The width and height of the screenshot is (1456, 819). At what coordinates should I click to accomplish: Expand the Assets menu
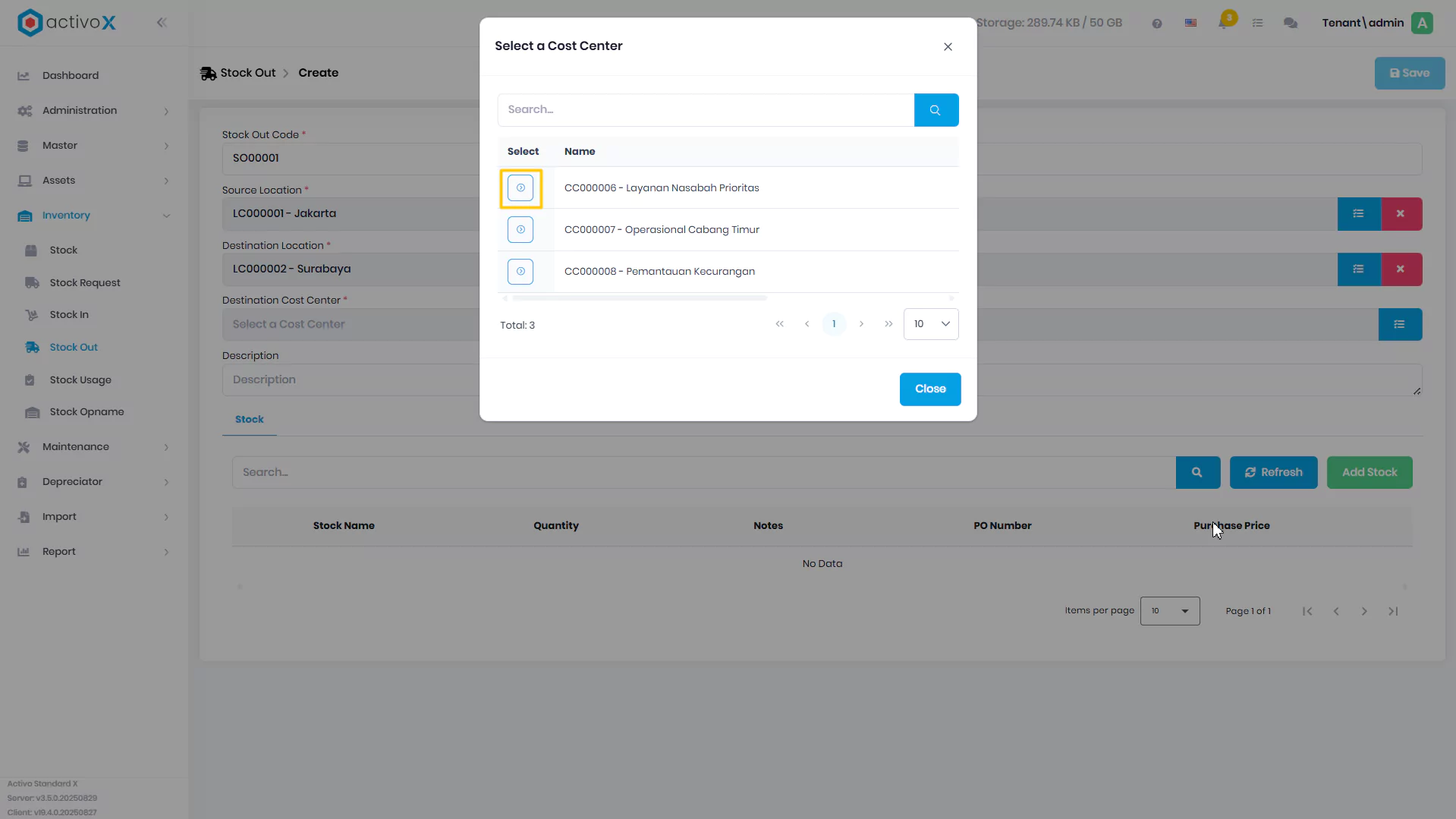pyautogui.click(x=93, y=181)
